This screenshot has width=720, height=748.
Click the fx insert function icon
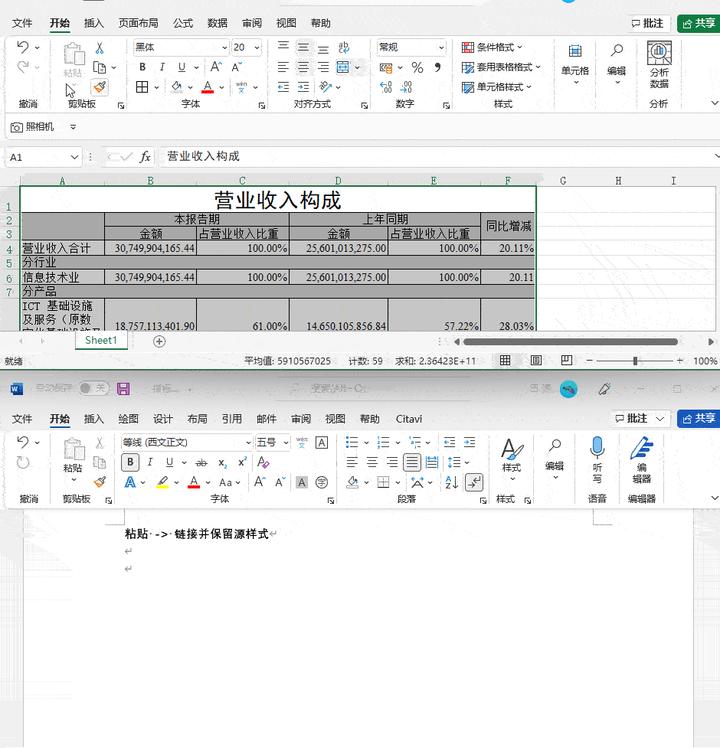(145, 157)
